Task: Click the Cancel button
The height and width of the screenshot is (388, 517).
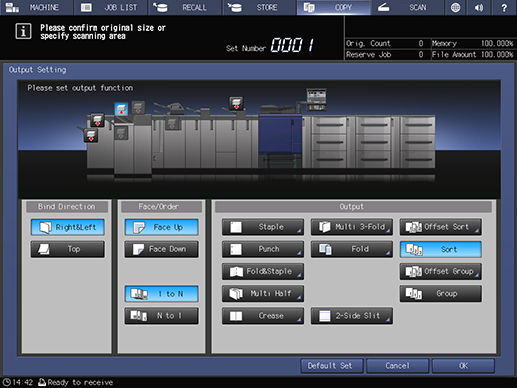Action: [398, 366]
